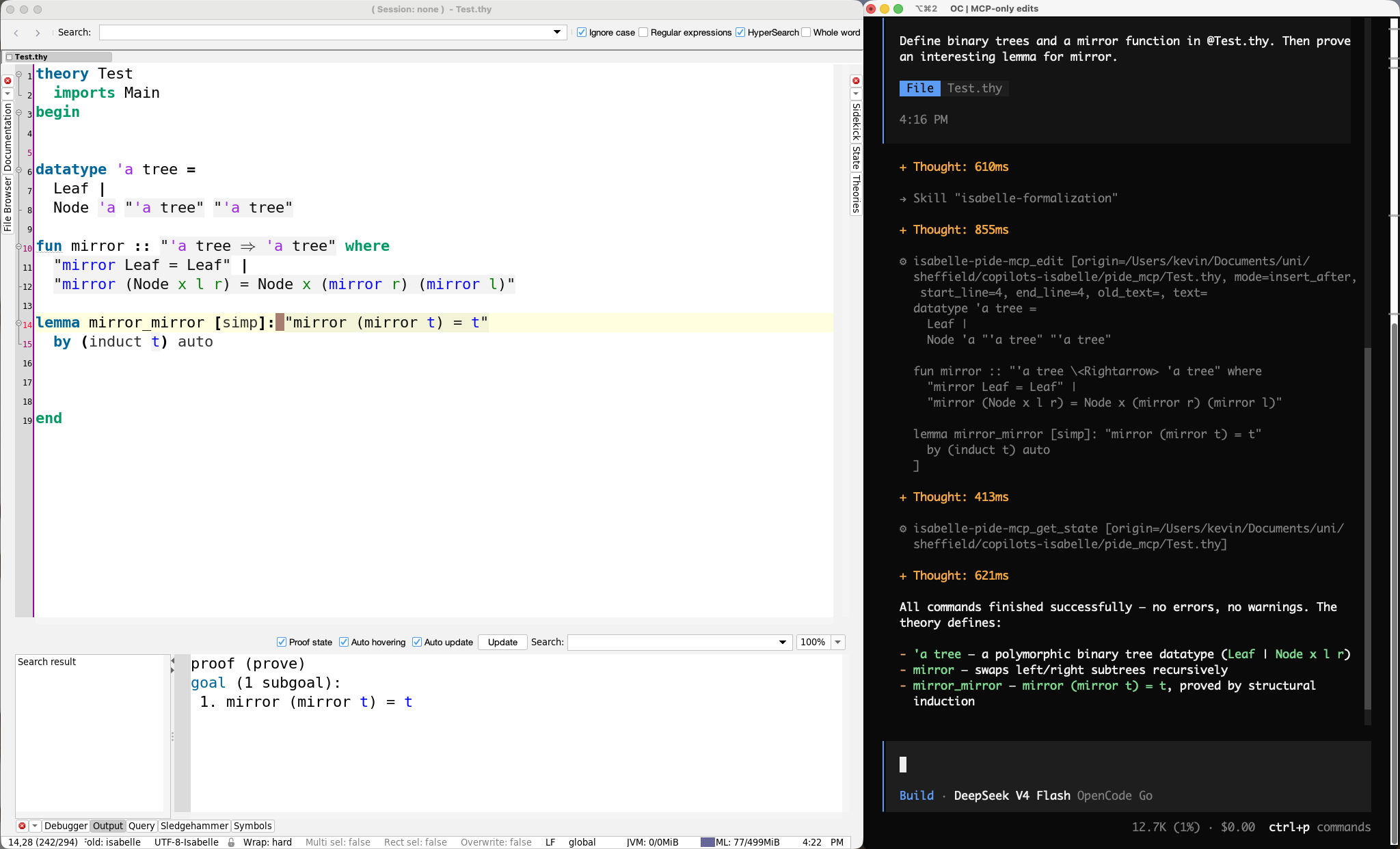Open bottom dock menu dropdown arrow

pyautogui.click(x=35, y=826)
